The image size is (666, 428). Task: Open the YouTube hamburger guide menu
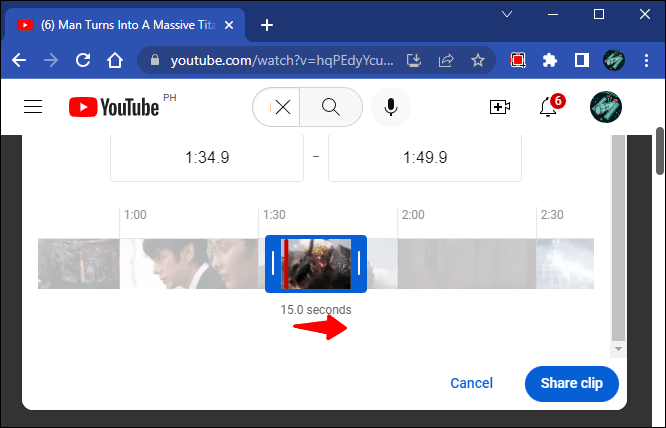coord(33,107)
